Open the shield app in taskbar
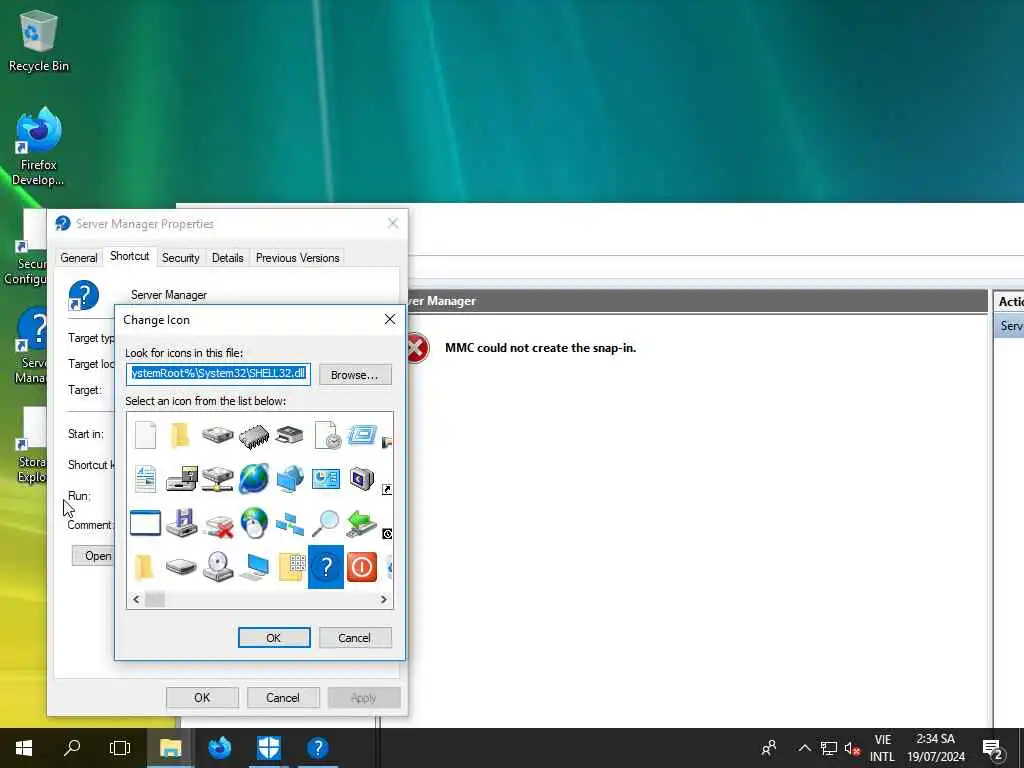 [x=268, y=748]
